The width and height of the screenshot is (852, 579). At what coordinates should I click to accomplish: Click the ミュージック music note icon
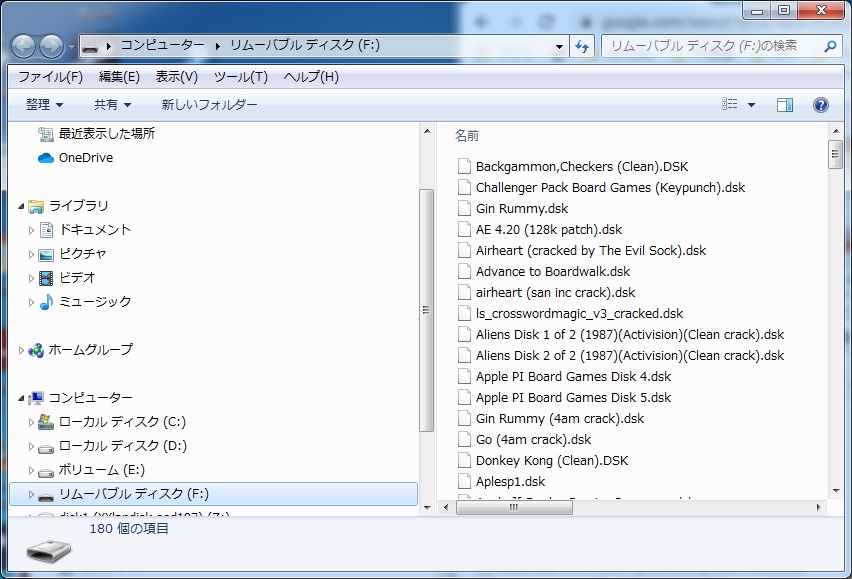[x=46, y=301]
